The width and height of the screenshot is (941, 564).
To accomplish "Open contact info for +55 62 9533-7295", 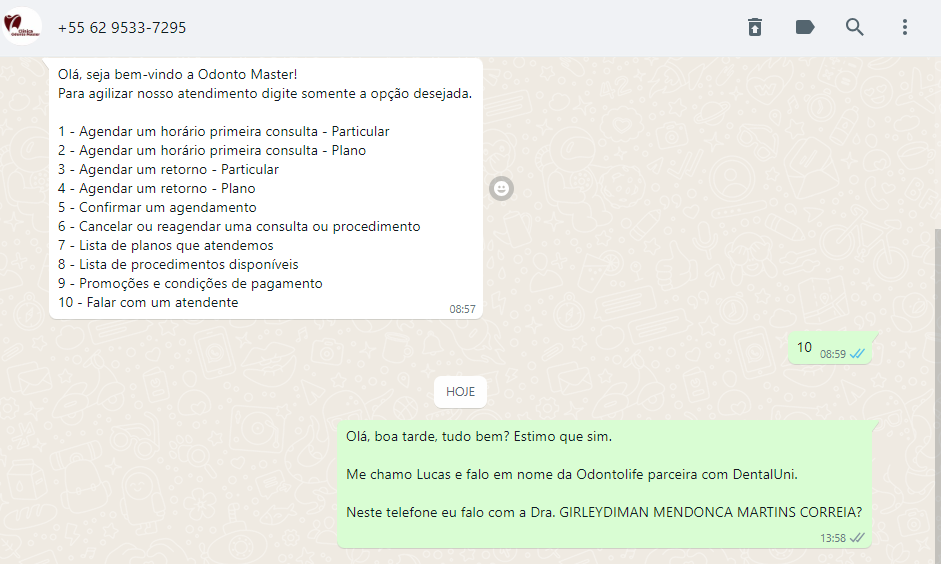I will point(122,28).
